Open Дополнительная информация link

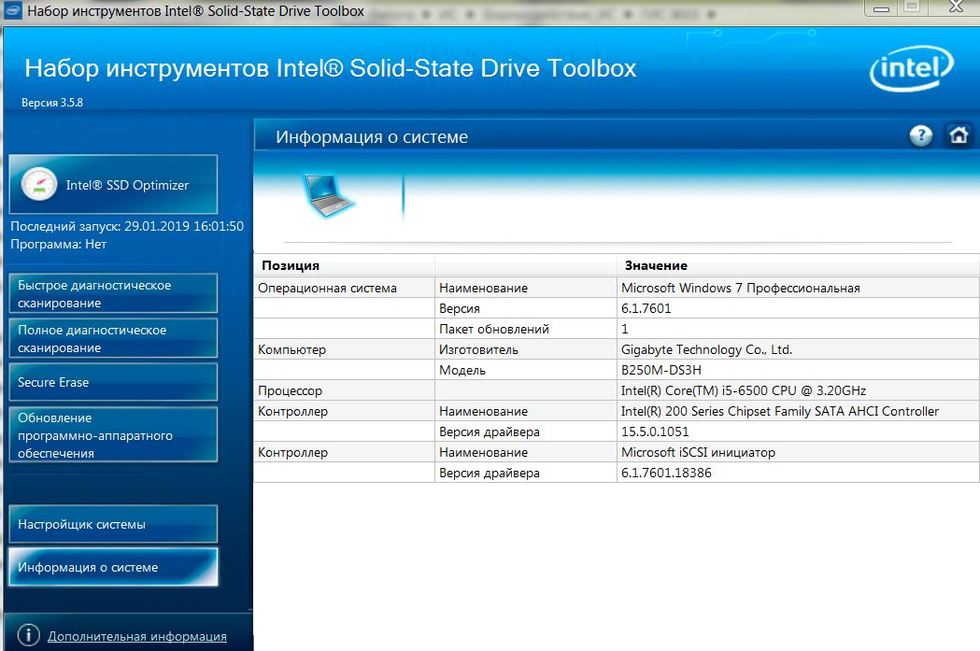(x=137, y=636)
